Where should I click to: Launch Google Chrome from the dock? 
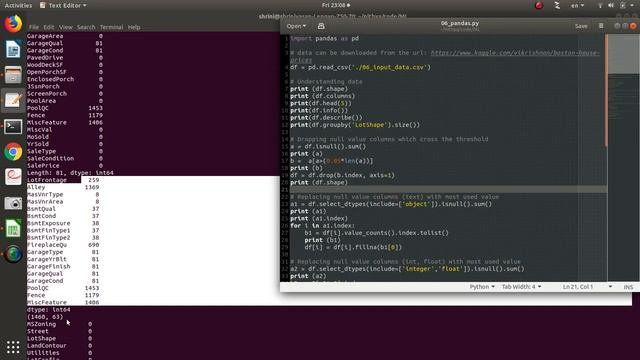pyautogui.click(x=13, y=152)
